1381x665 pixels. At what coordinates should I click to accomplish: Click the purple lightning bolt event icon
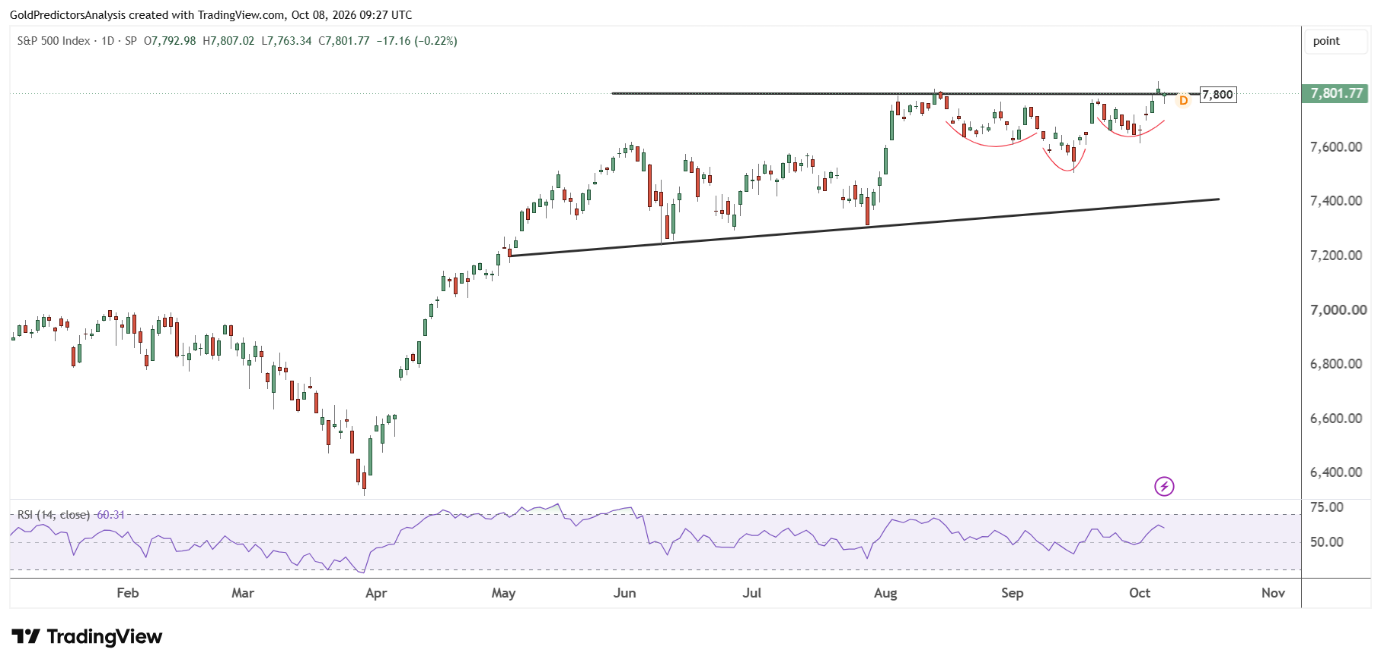tap(1164, 487)
